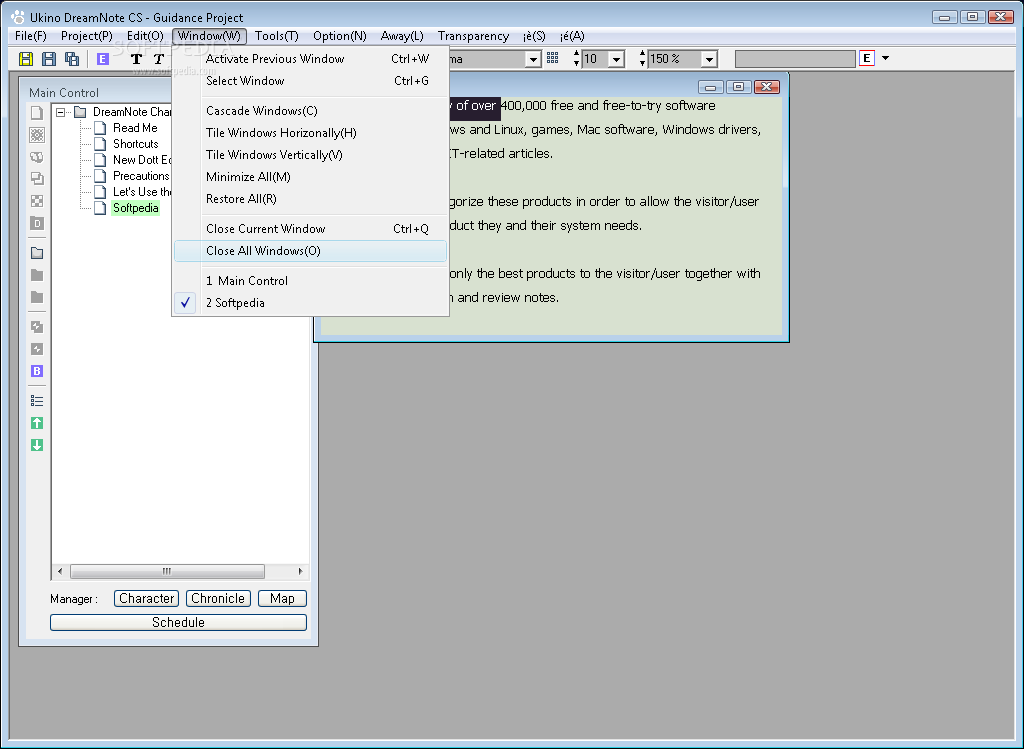Click text '400,000 free and free-to-try software'

coord(608,106)
